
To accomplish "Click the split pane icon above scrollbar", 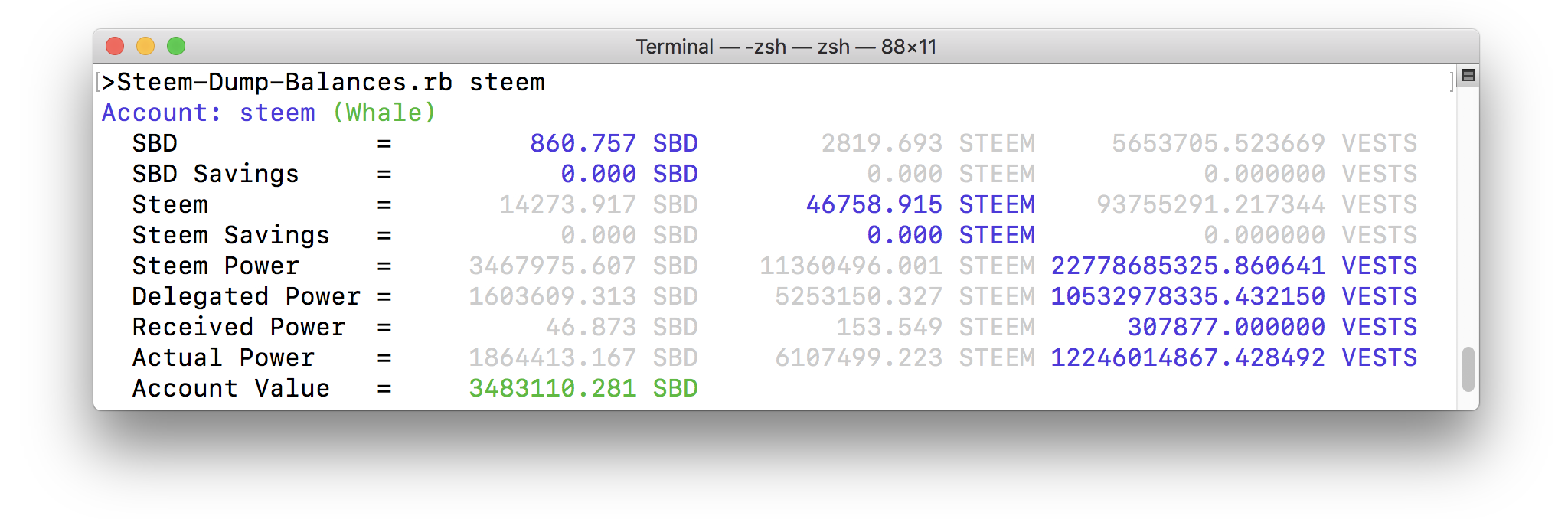I will [x=1468, y=75].
